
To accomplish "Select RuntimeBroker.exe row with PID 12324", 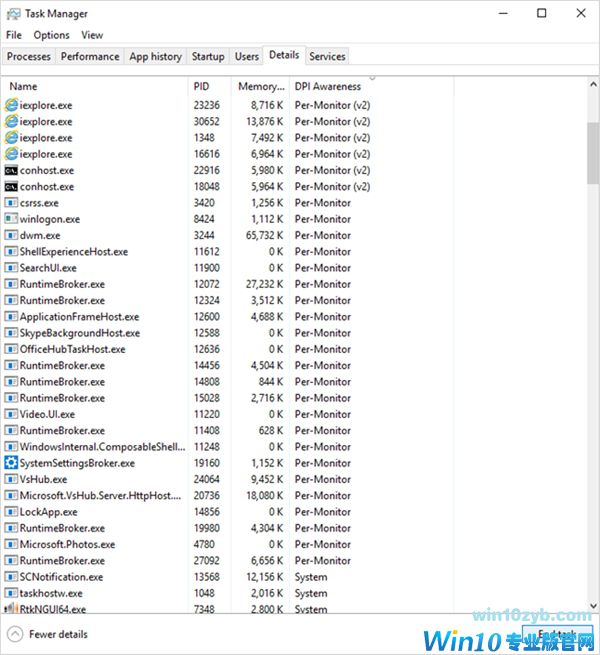I will point(229,300).
